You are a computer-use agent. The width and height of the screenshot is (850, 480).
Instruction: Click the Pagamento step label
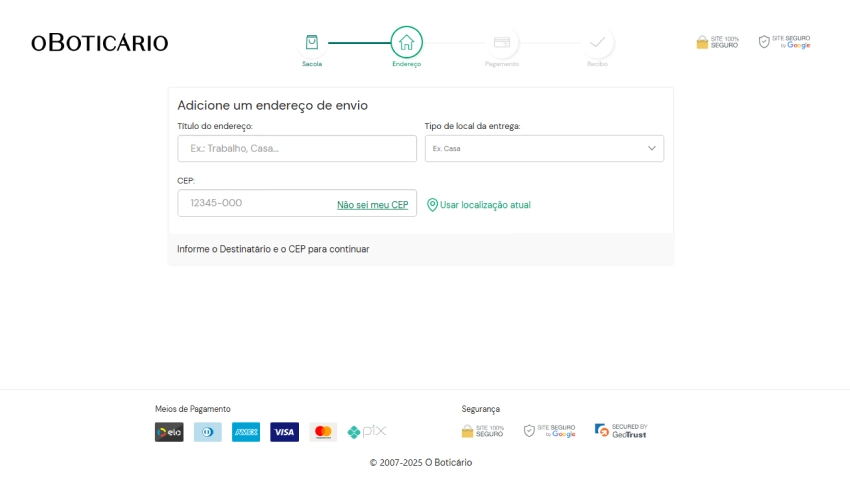tap(502, 64)
